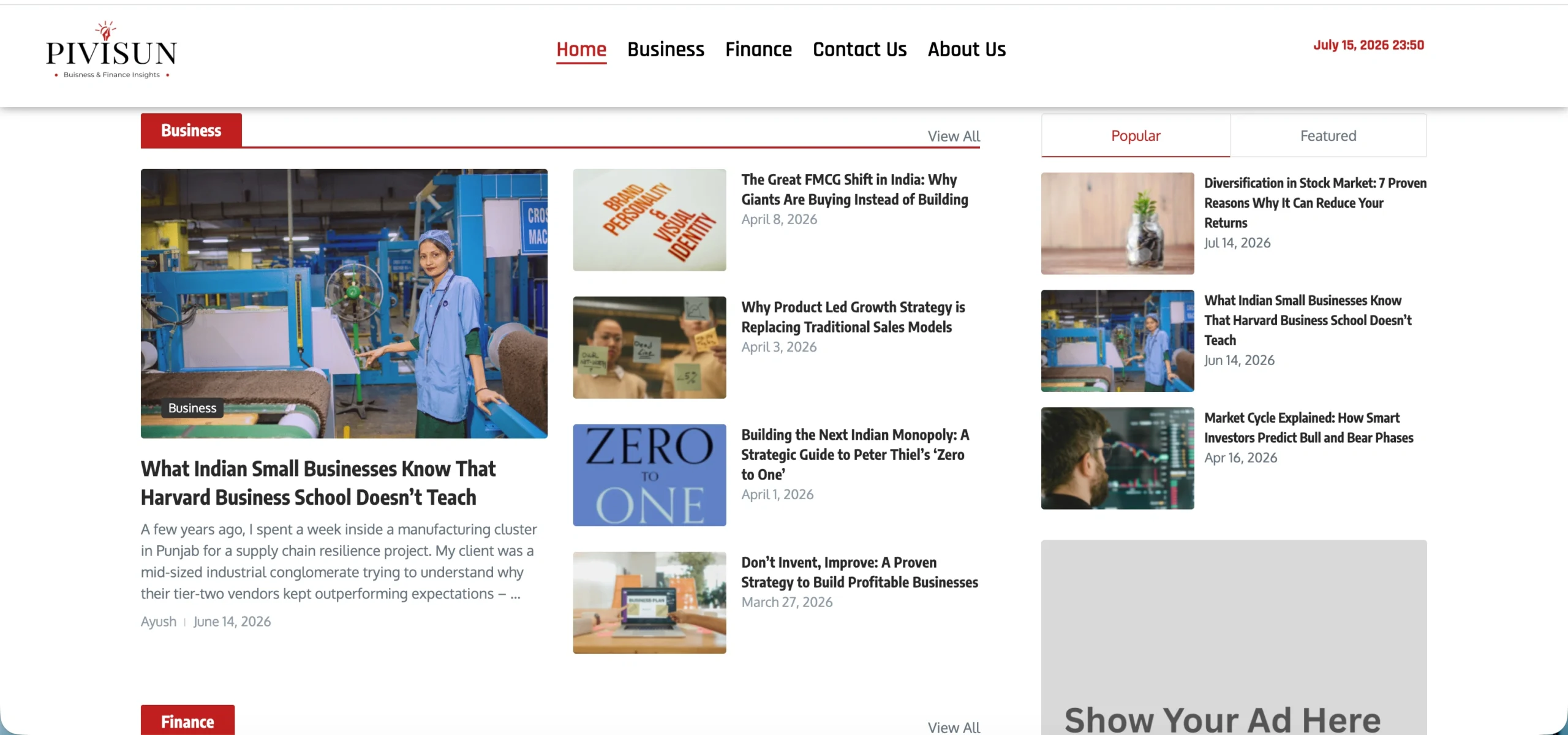The height and width of the screenshot is (735, 1568).
Task: Click author name Ayush
Action: [159, 621]
